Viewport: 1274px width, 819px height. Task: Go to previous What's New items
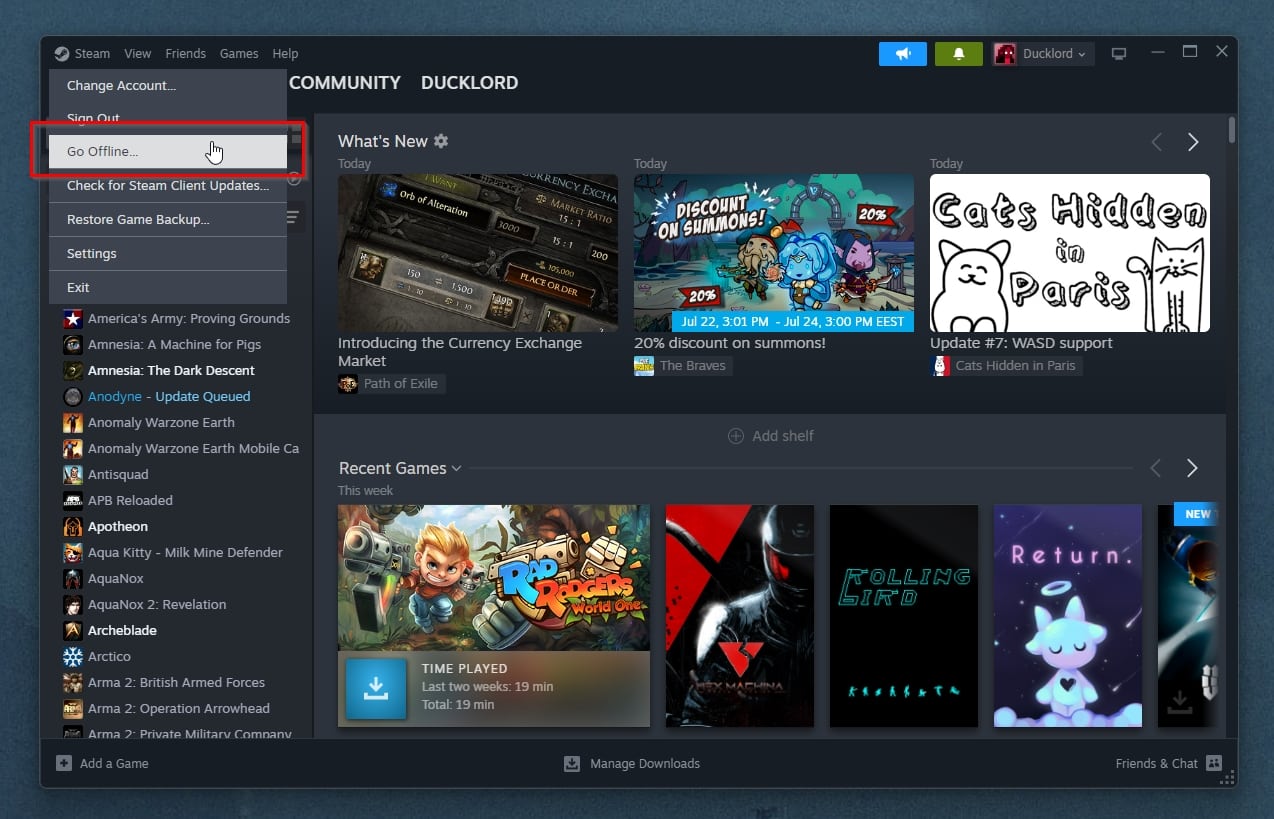pyautogui.click(x=1157, y=142)
